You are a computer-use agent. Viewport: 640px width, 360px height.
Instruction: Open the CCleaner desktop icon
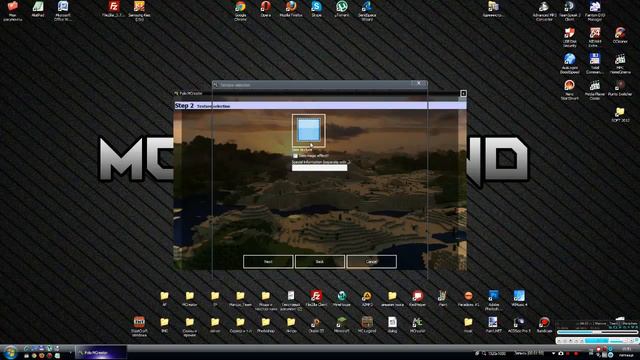pos(620,36)
